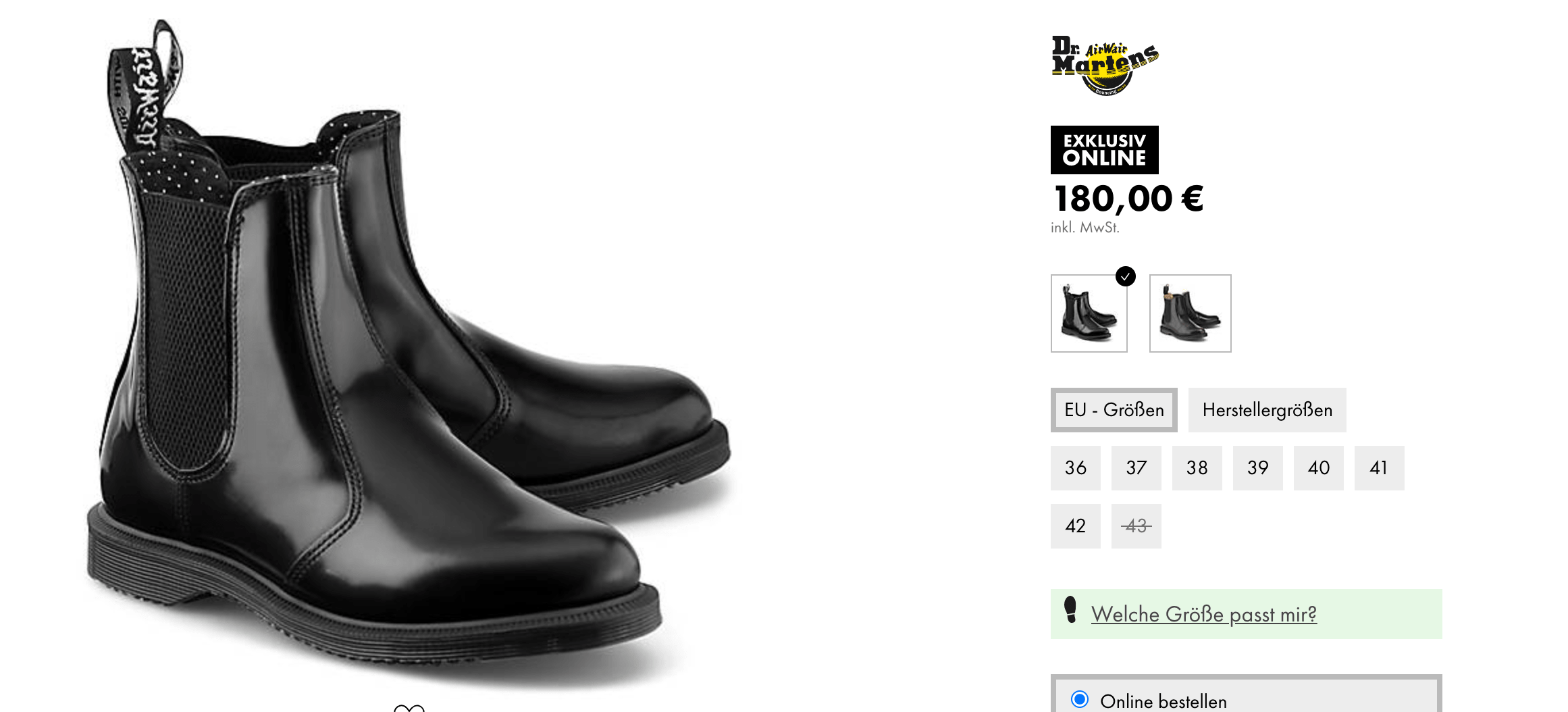Screen dimensions: 1568x712
Task: Select the second matte boot variant thumbnail
Action: (x=1191, y=313)
